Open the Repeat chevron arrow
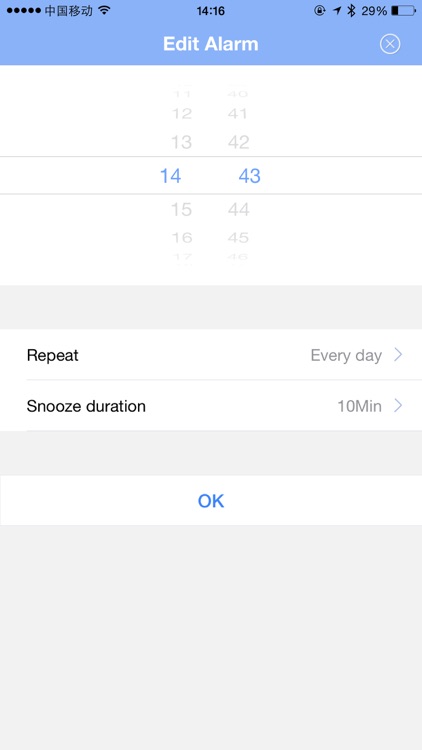422x750 pixels. click(398, 355)
